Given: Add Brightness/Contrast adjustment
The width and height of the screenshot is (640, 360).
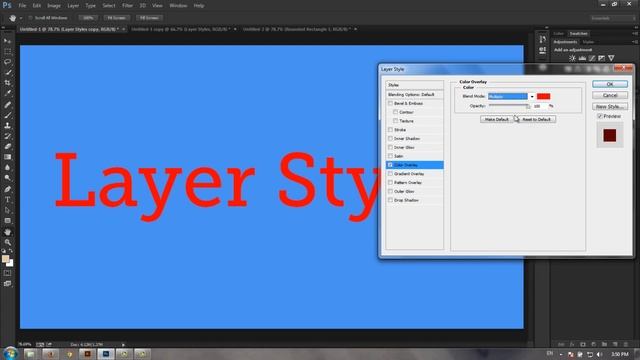Looking at the screenshot, I should [573, 58].
